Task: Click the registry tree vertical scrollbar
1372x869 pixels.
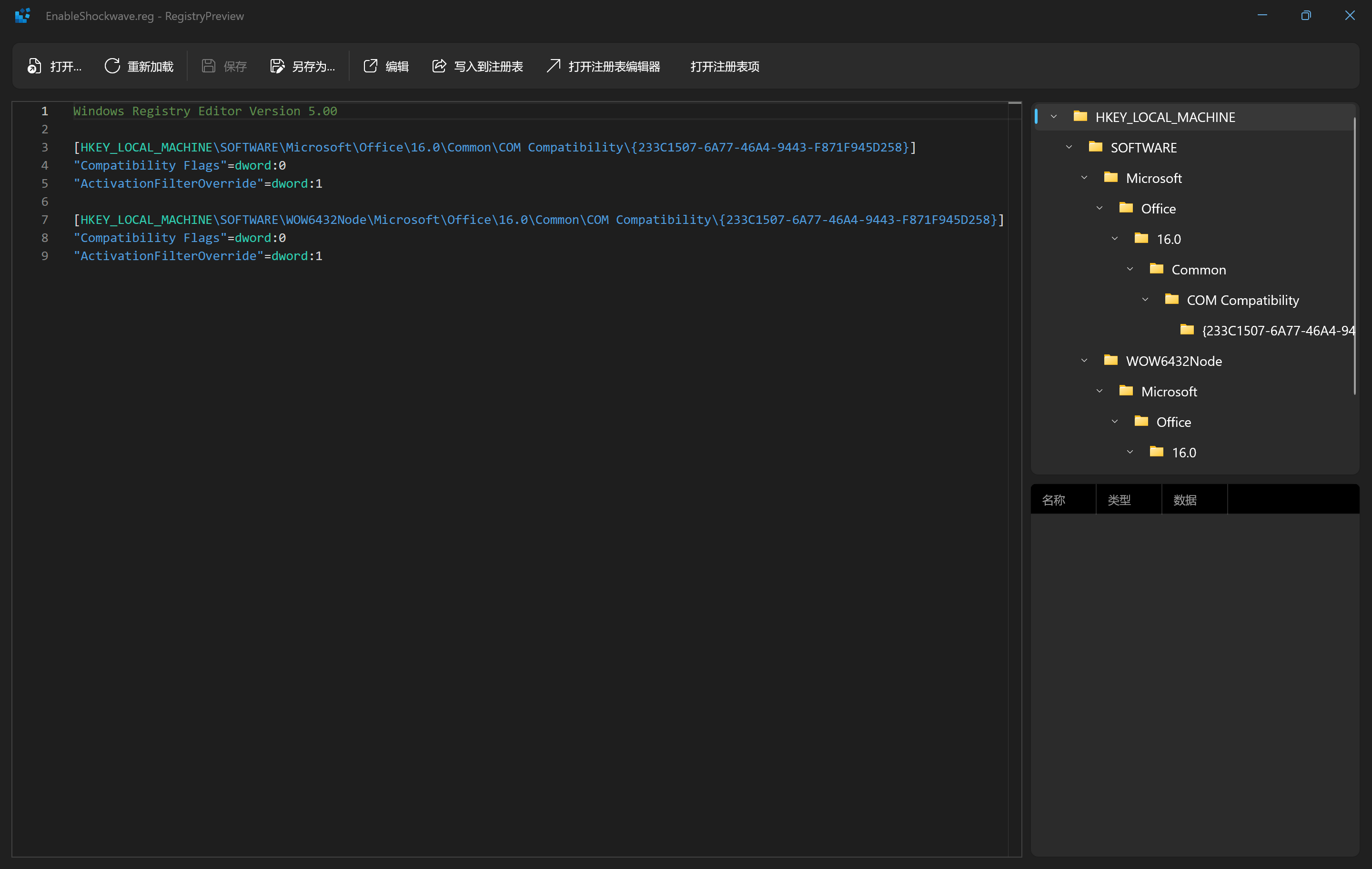Action: 1354,256
